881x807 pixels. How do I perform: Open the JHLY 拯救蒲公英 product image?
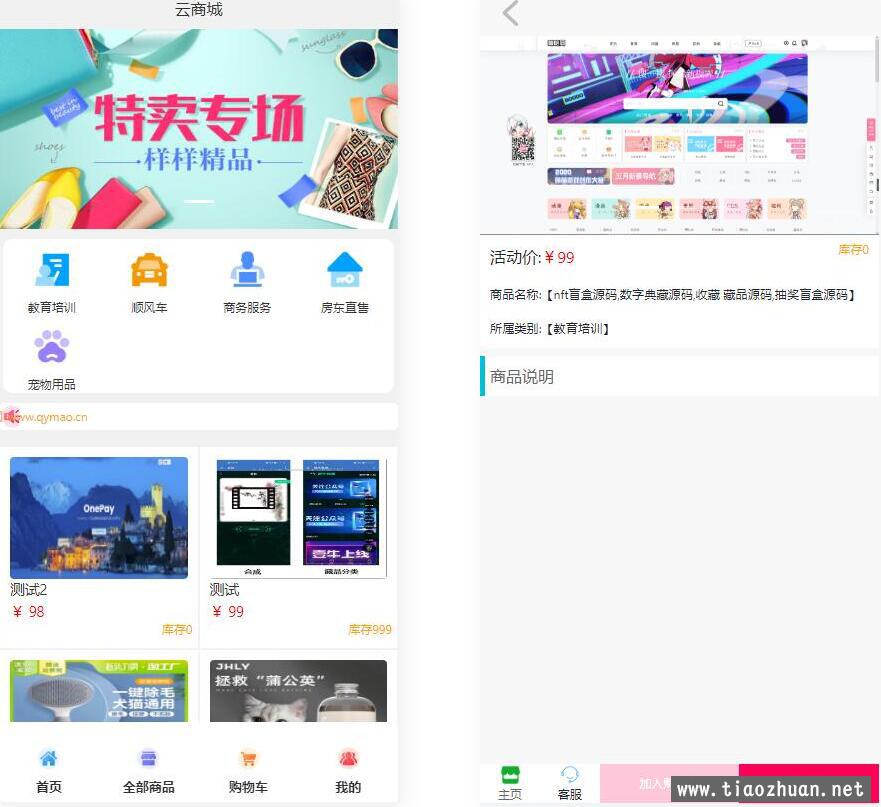click(298, 691)
